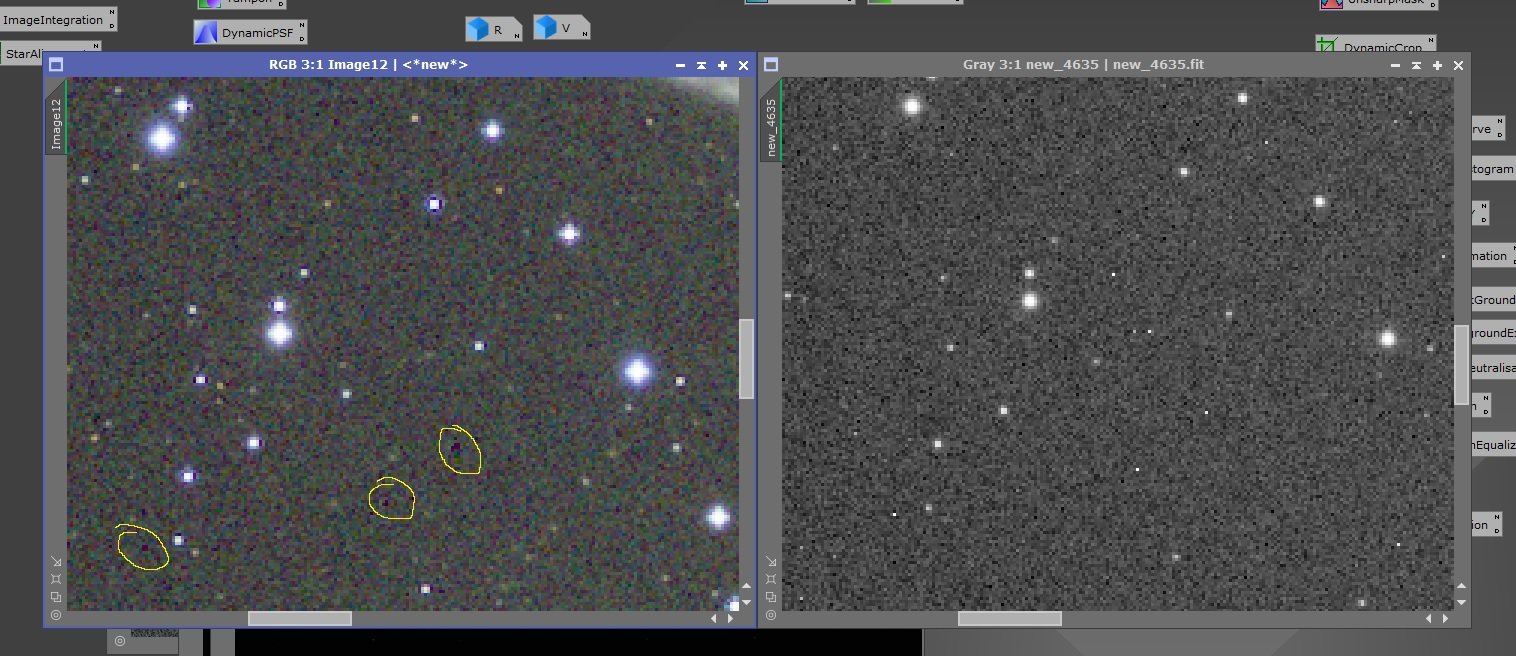Click scroll-up arrow in new_4635 window
This screenshot has width=1516, height=656.
[1461, 586]
